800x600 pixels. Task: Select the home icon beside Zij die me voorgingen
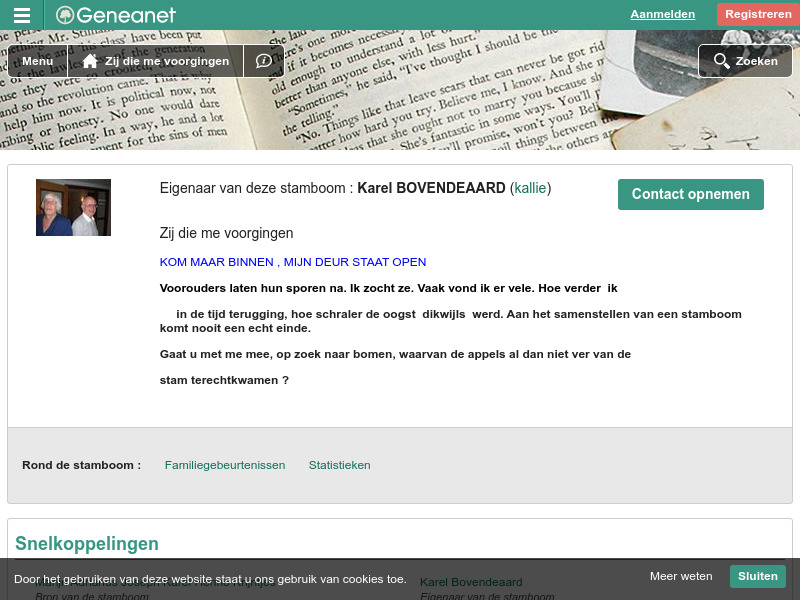(88, 61)
